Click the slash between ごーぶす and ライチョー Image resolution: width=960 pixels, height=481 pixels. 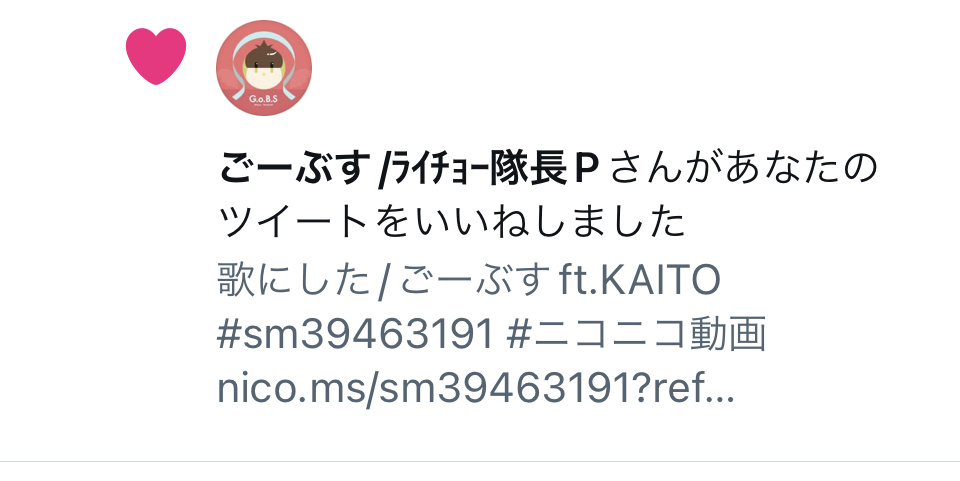coord(384,170)
